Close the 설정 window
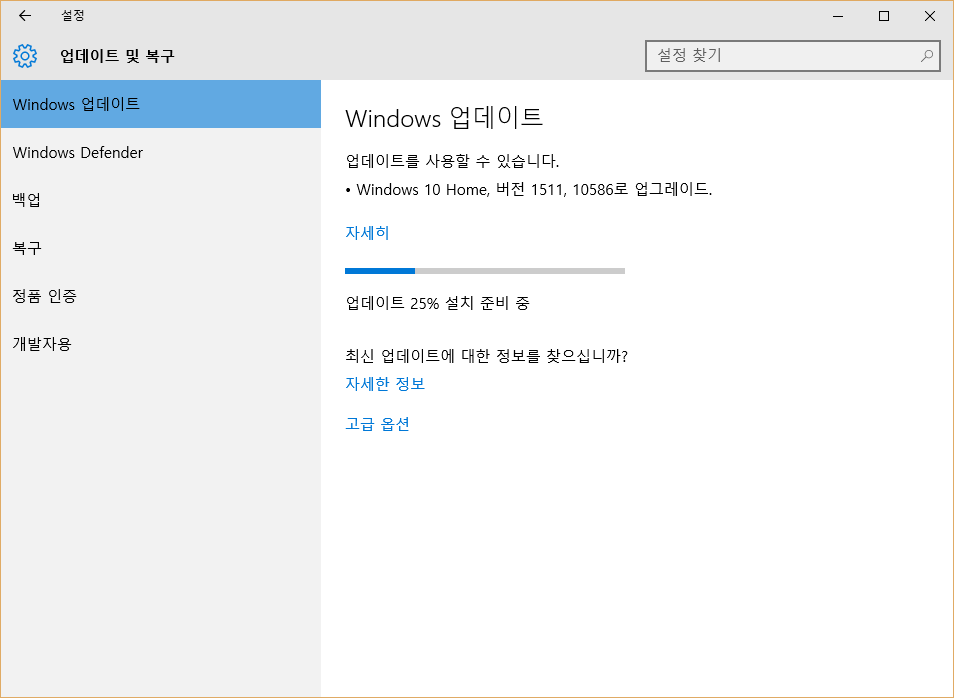954x698 pixels. [930, 16]
